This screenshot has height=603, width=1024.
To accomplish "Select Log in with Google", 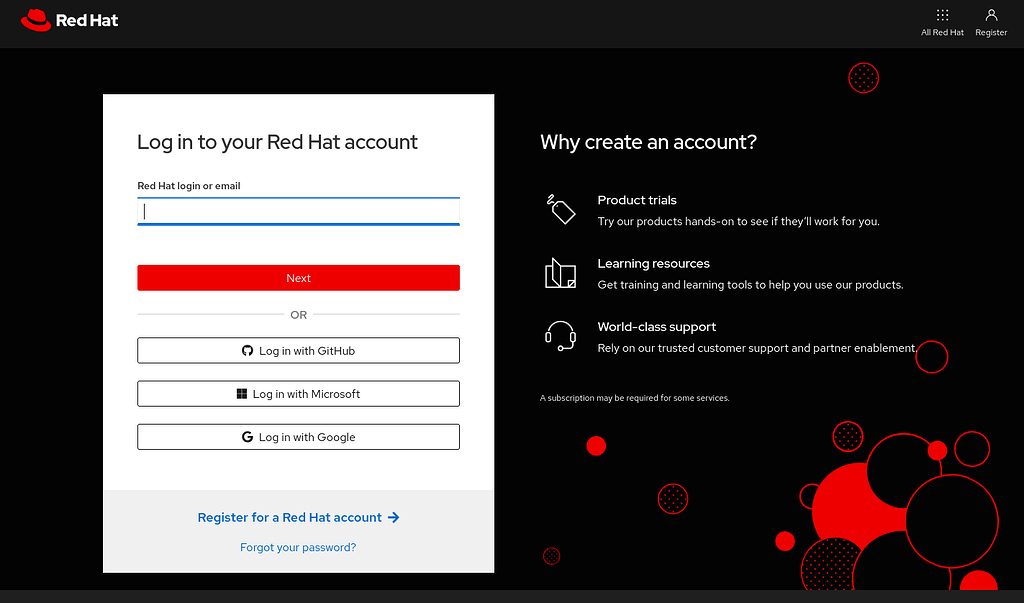I will coord(298,436).
